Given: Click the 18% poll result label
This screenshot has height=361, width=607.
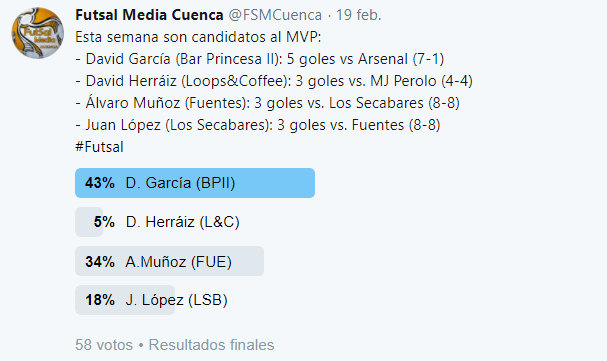Looking at the screenshot, I should [x=100, y=300].
